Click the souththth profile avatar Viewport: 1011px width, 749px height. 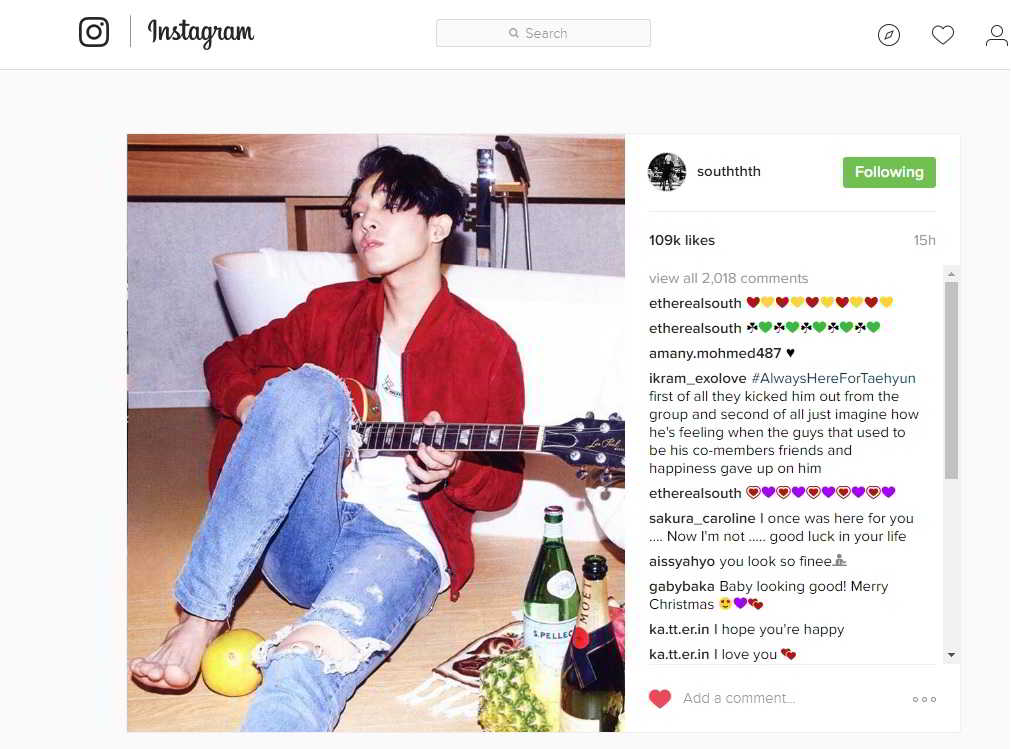tap(667, 172)
